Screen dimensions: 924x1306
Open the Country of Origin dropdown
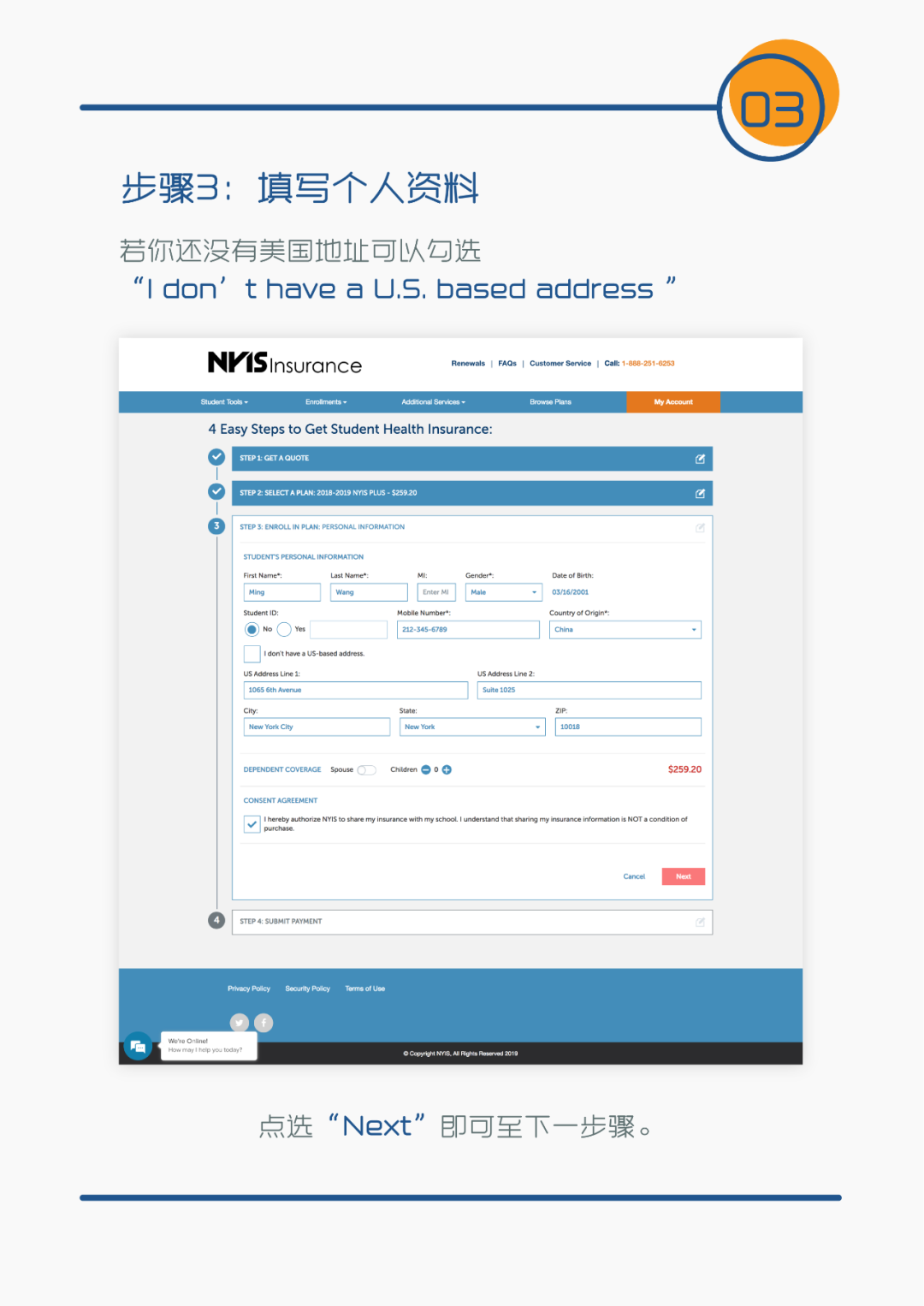(625, 630)
